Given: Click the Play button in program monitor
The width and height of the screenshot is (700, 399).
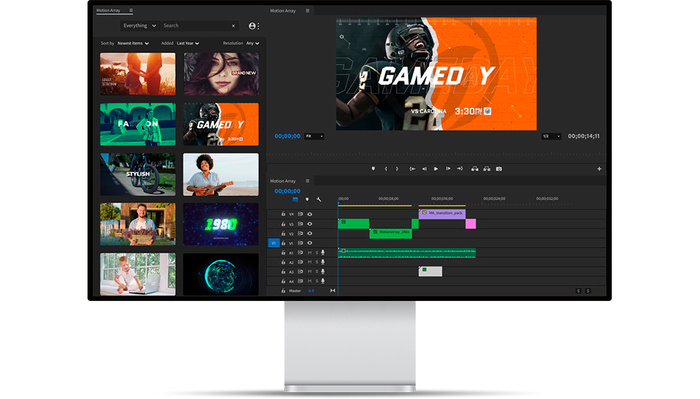Looking at the screenshot, I should point(436,169).
